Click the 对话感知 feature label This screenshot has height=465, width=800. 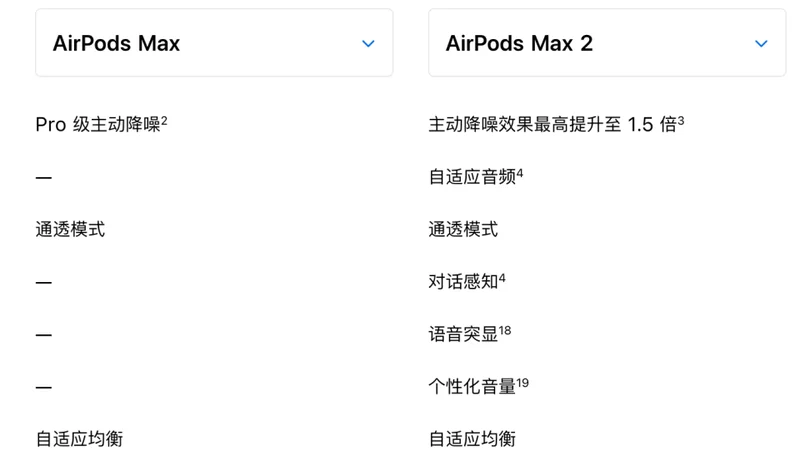[x=463, y=282]
